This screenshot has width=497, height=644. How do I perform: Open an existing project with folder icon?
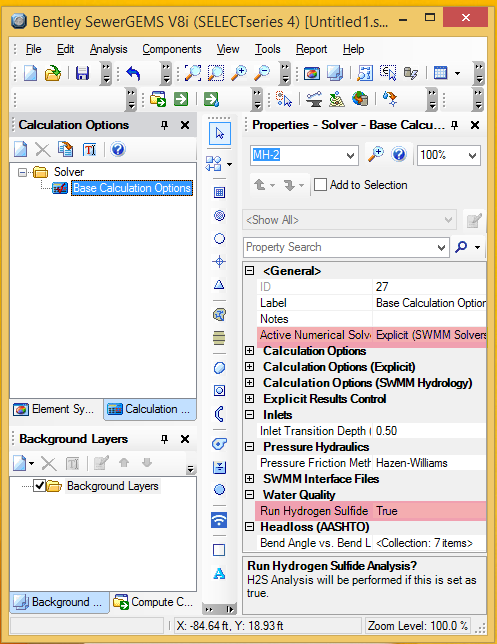(53, 74)
